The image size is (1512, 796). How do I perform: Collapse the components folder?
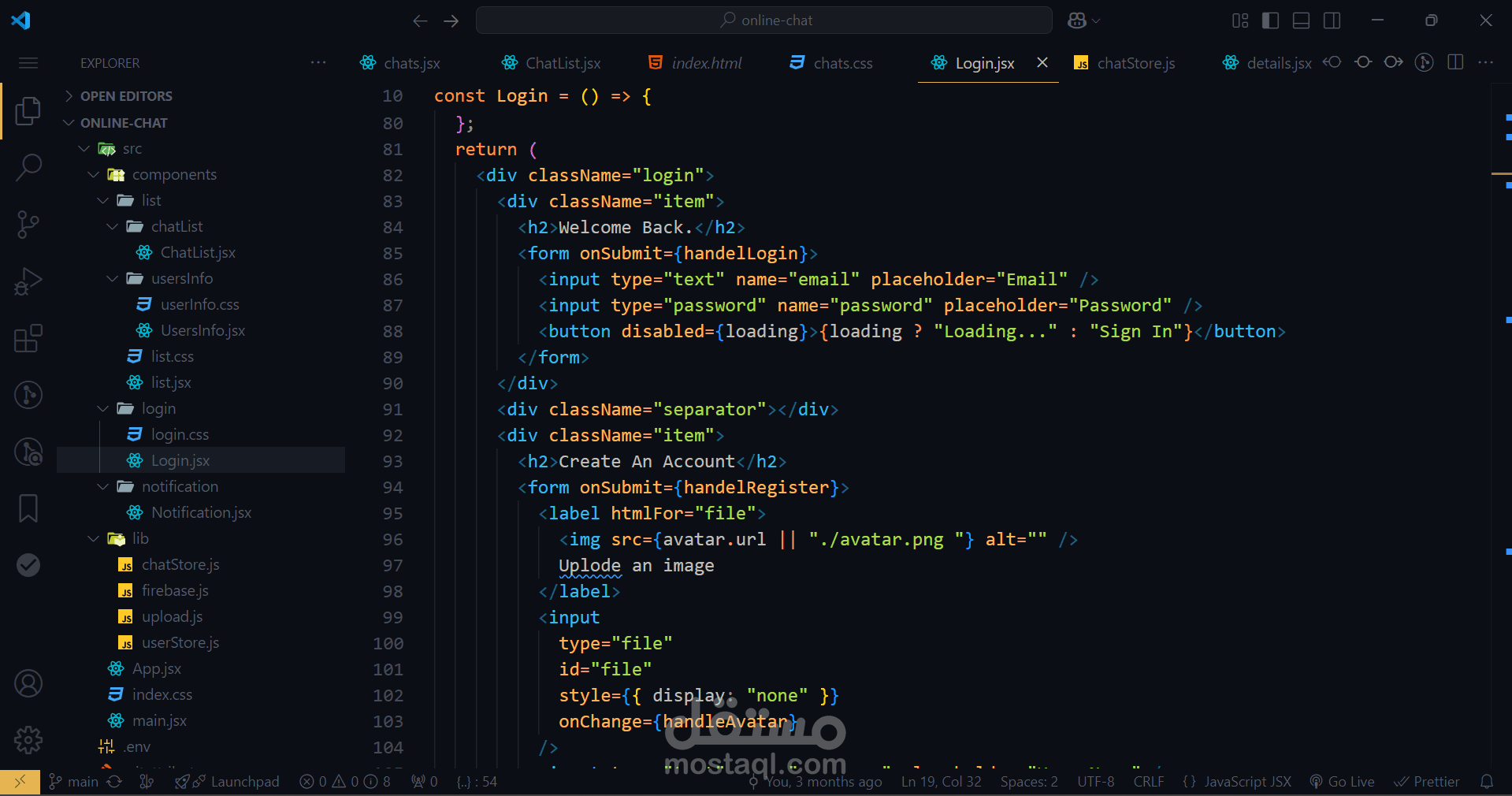pyautogui.click(x=173, y=175)
